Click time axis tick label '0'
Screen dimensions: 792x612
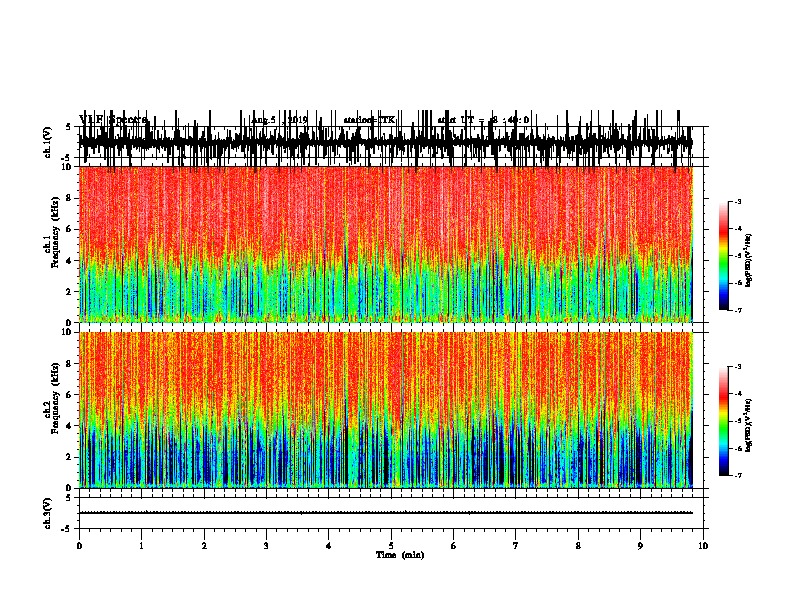pyautogui.click(x=79, y=546)
